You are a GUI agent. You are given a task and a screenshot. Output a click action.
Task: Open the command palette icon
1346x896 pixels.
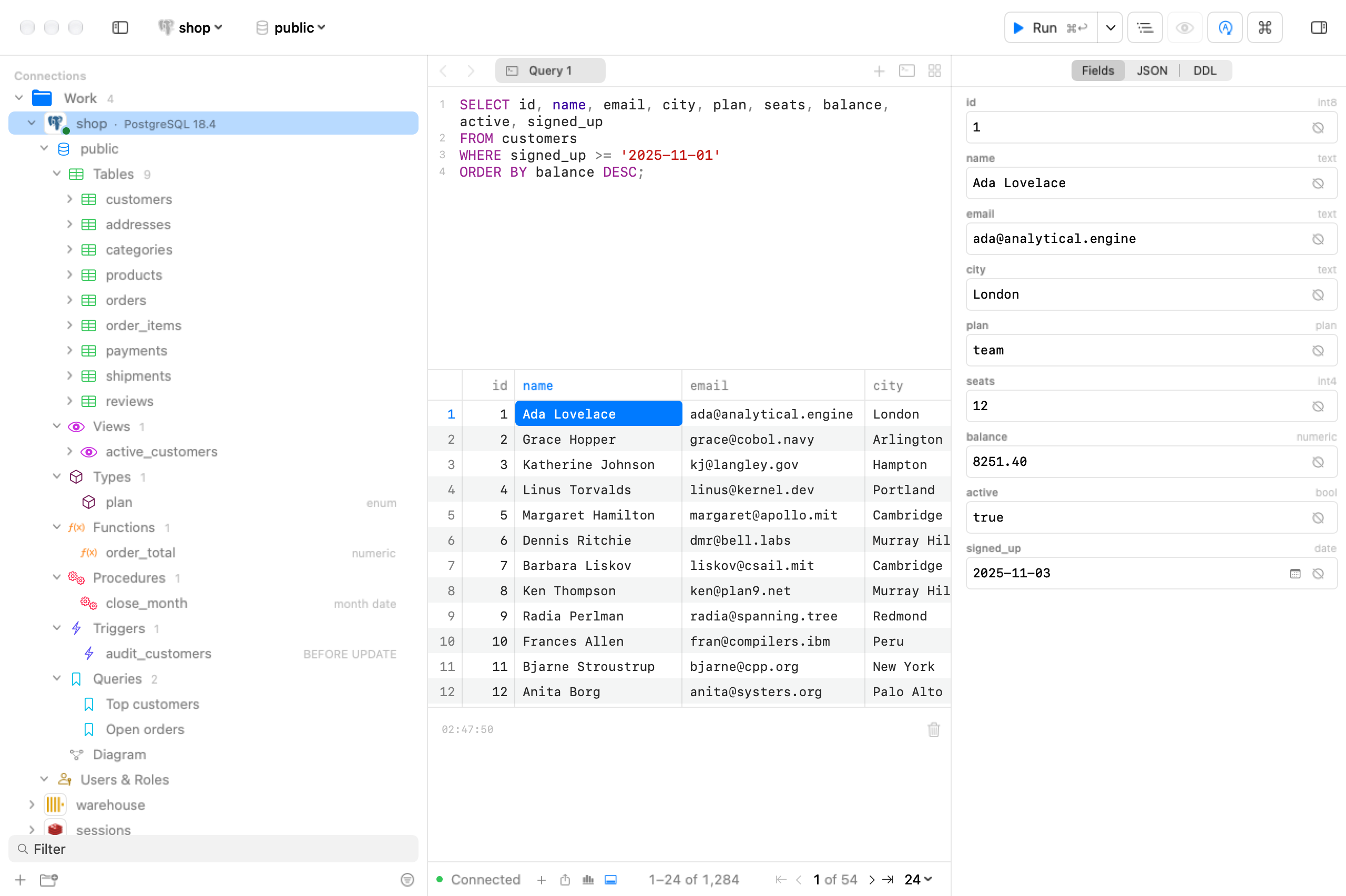[1265, 27]
